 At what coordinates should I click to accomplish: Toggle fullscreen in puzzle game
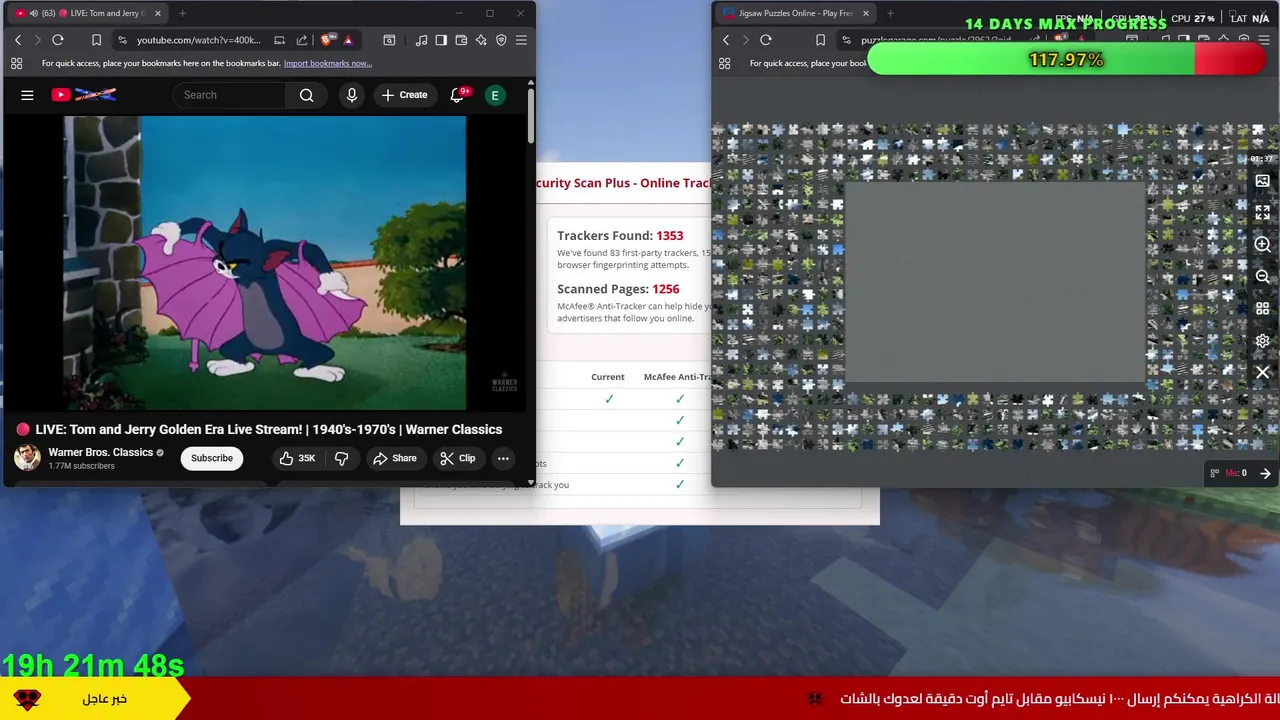tap(1262, 212)
